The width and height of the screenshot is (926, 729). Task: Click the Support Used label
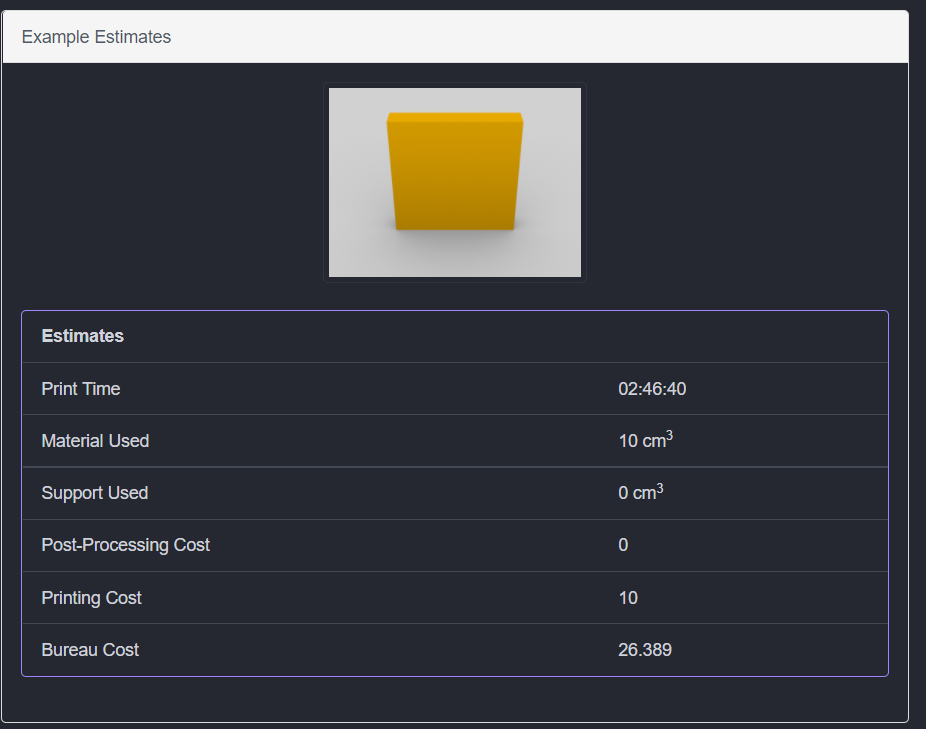(x=95, y=493)
